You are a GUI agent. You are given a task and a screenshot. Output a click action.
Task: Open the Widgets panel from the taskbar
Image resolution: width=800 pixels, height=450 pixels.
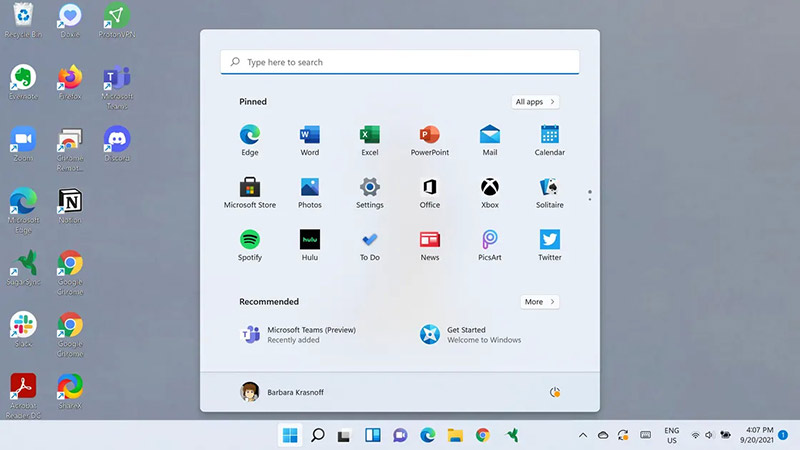point(372,435)
